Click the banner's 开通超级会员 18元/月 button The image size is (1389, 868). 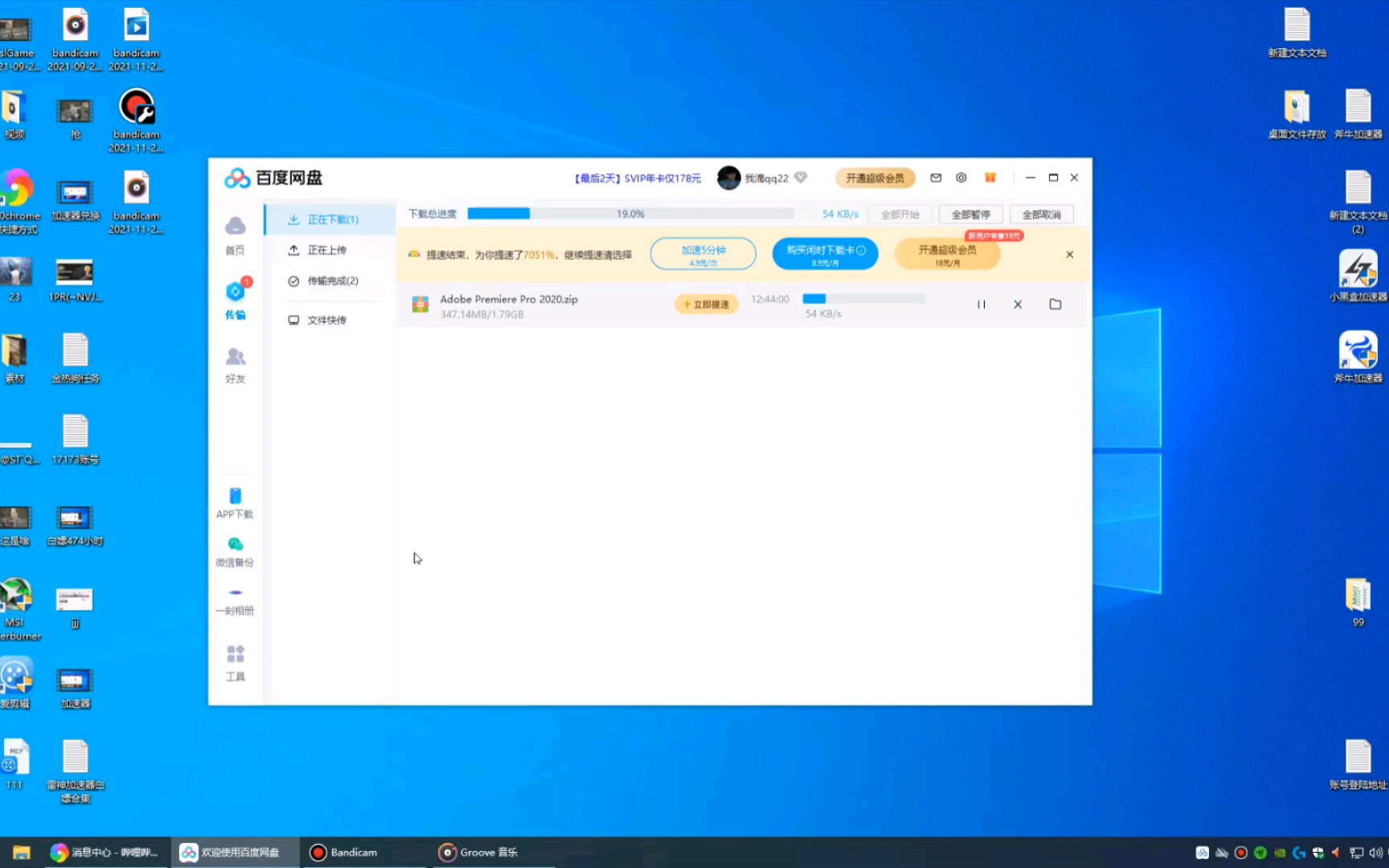(x=948, y=255)
